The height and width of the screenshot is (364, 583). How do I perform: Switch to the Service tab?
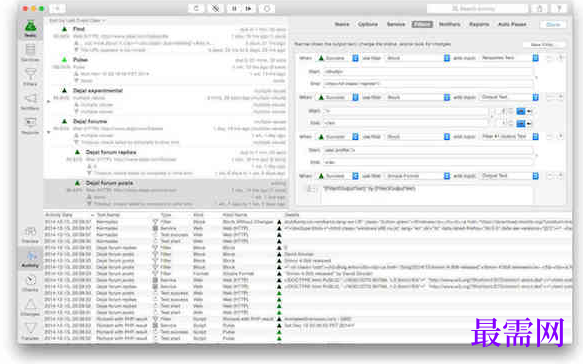(396, 24)
